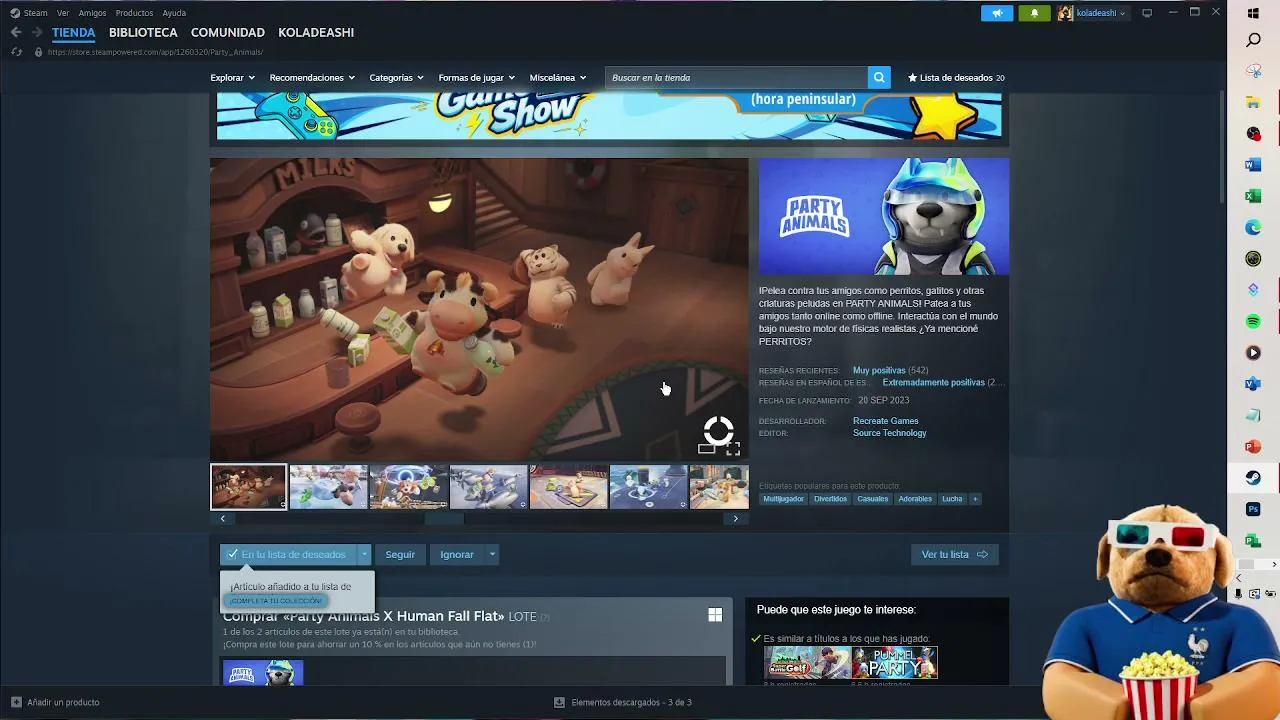Open File Explorer from the taskbar
The width and height of the screenshot is (1280, 720).
(1253, 103)
